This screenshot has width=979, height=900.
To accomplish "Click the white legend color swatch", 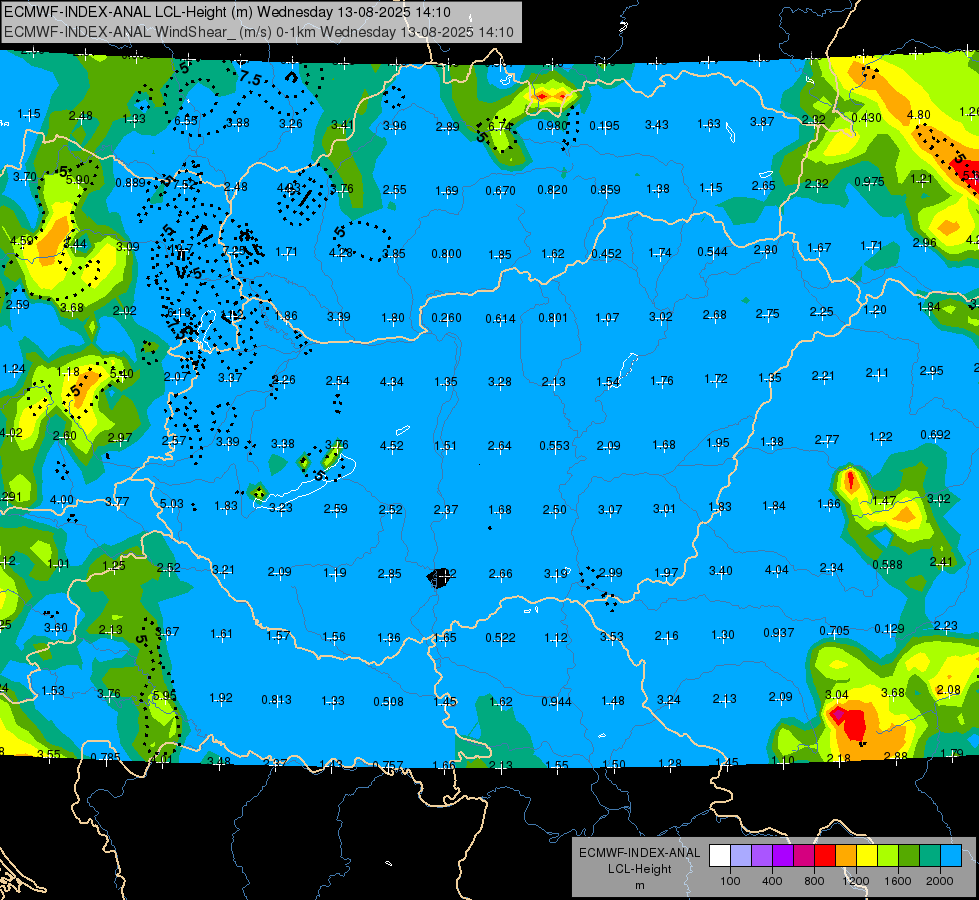I will tap(720, 856).
